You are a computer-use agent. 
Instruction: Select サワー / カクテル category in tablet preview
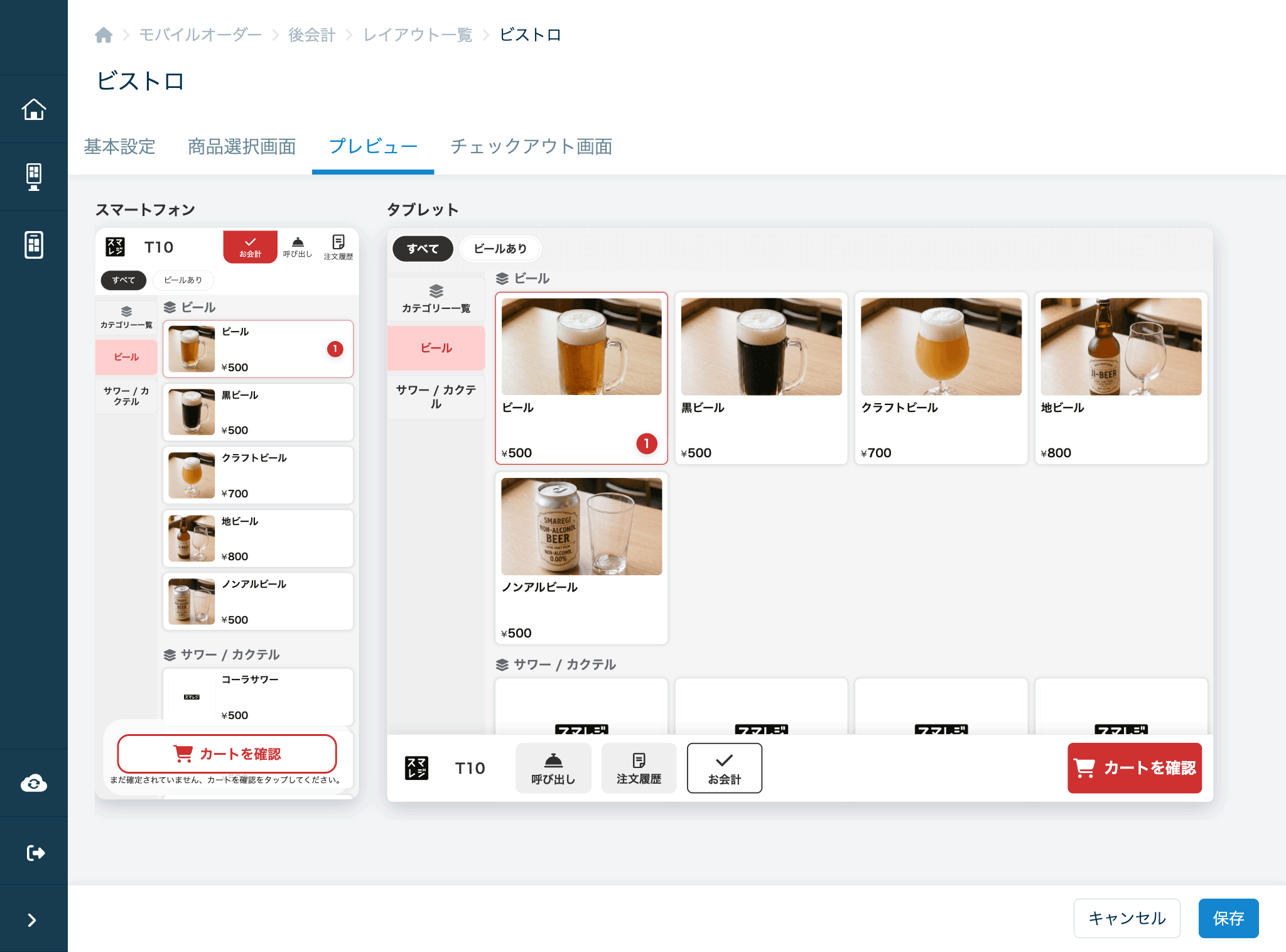point(436,396)
